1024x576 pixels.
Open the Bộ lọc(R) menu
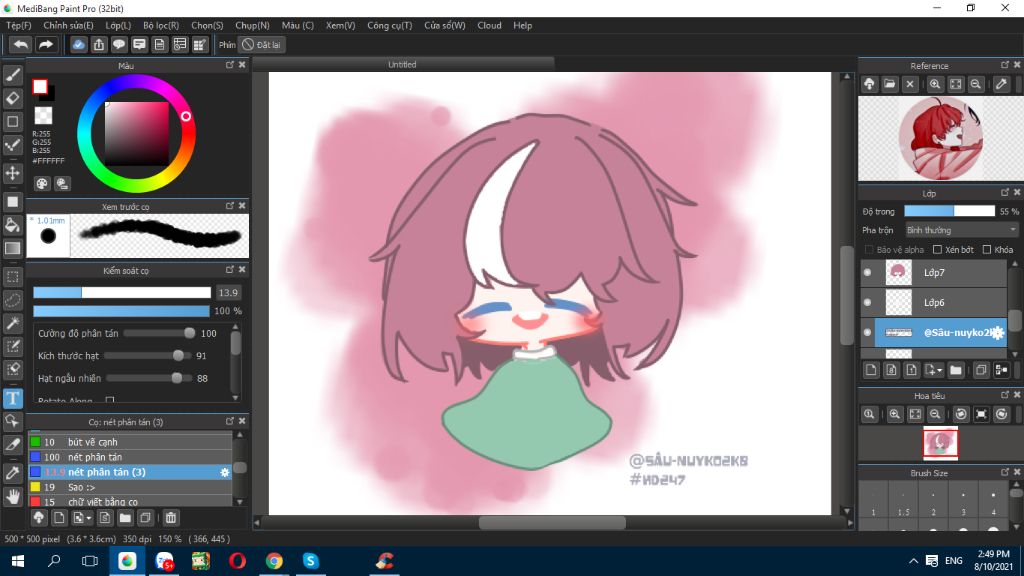tap(161, 25)
